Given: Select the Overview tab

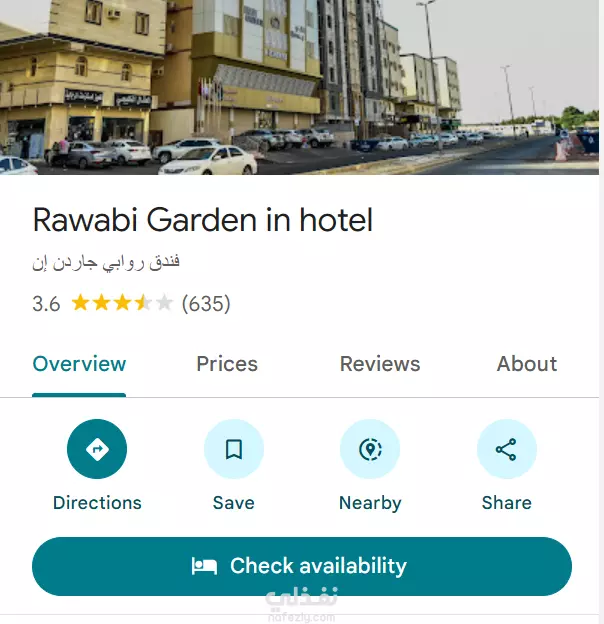Looking at the screenshot, I should pos(79,364).
